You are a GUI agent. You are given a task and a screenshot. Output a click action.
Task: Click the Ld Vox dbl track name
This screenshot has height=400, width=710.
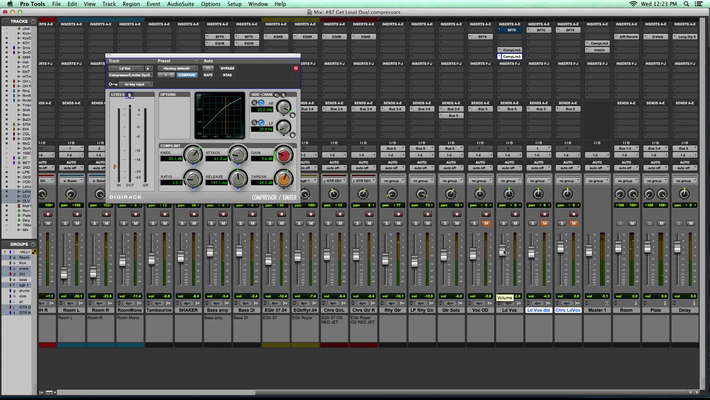(x=538, y=310)
